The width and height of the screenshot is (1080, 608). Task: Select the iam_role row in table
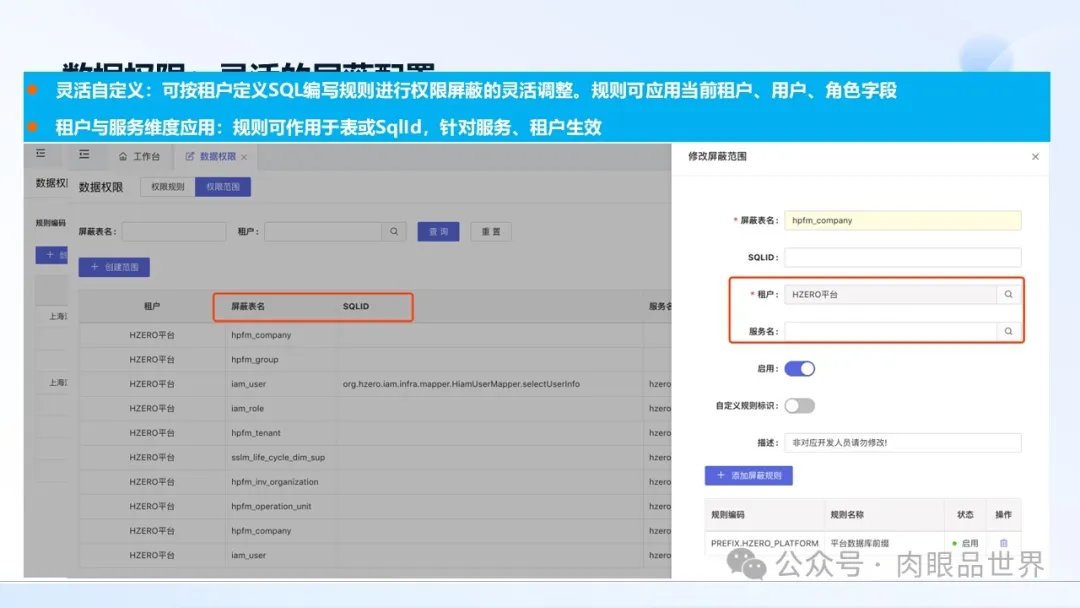click(x=246, y=408)
